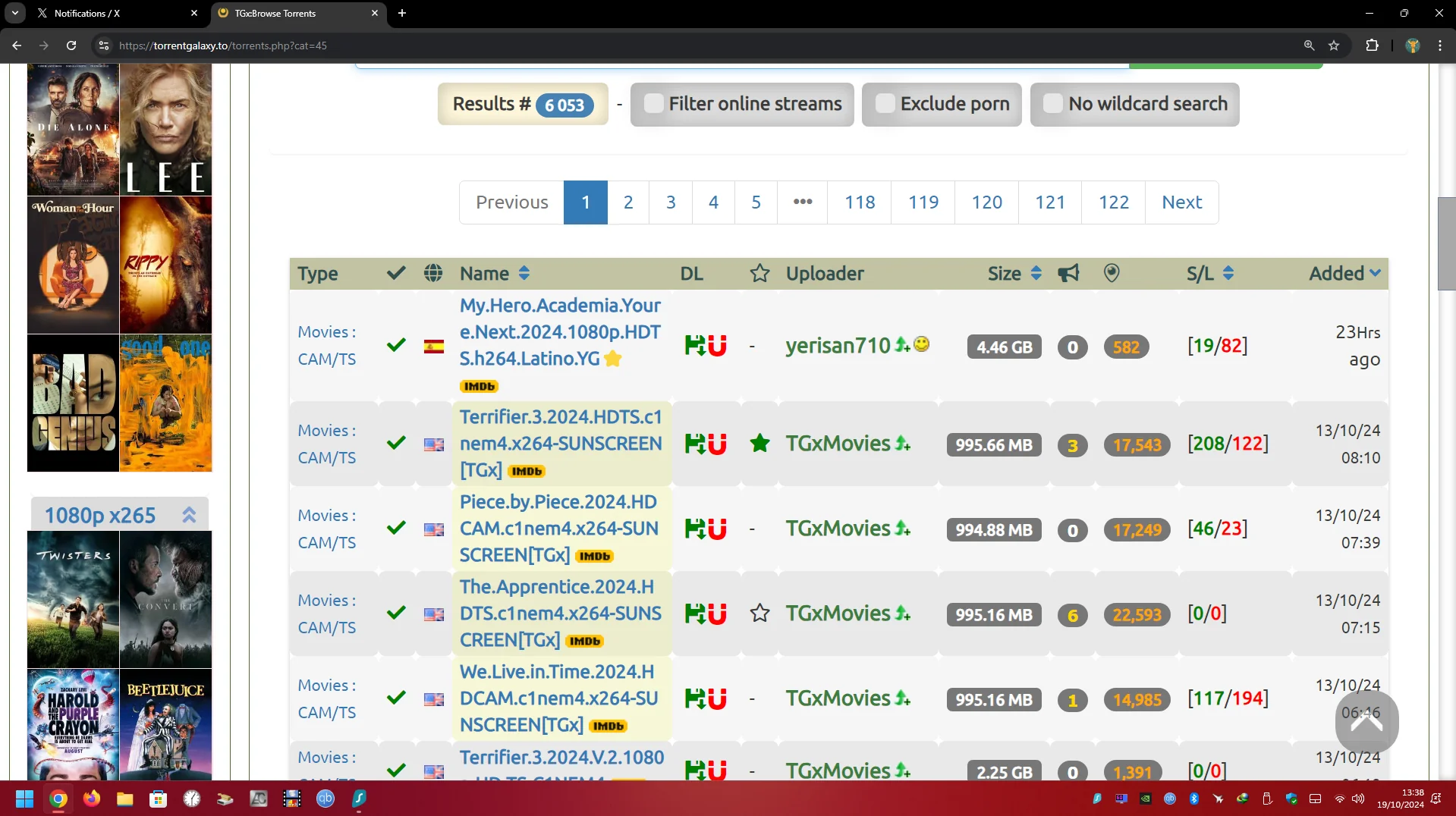This screenshot has width=1456, height=816.
Task: Click the Results # 6 053 badge
Action: pos(523,104)
